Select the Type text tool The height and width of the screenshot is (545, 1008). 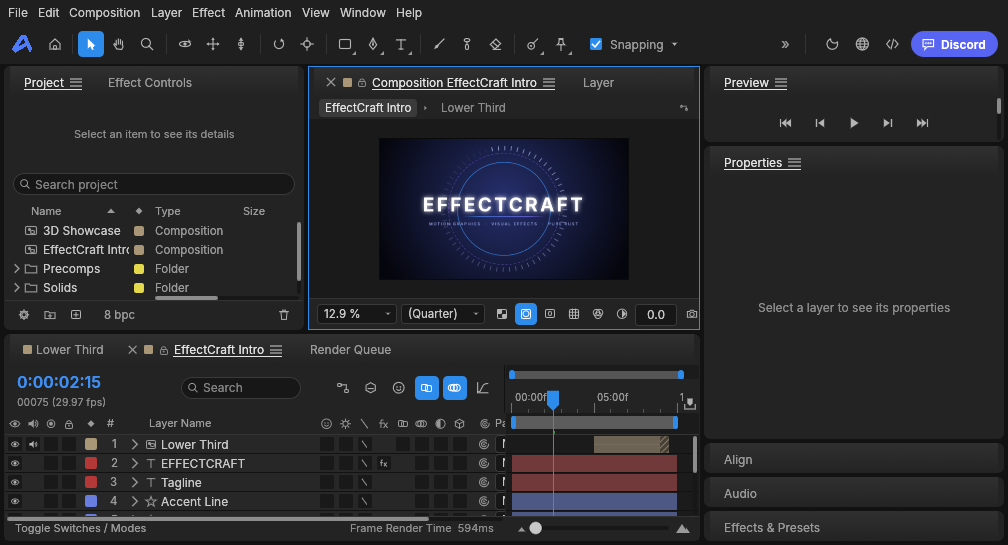coord(401,44)
